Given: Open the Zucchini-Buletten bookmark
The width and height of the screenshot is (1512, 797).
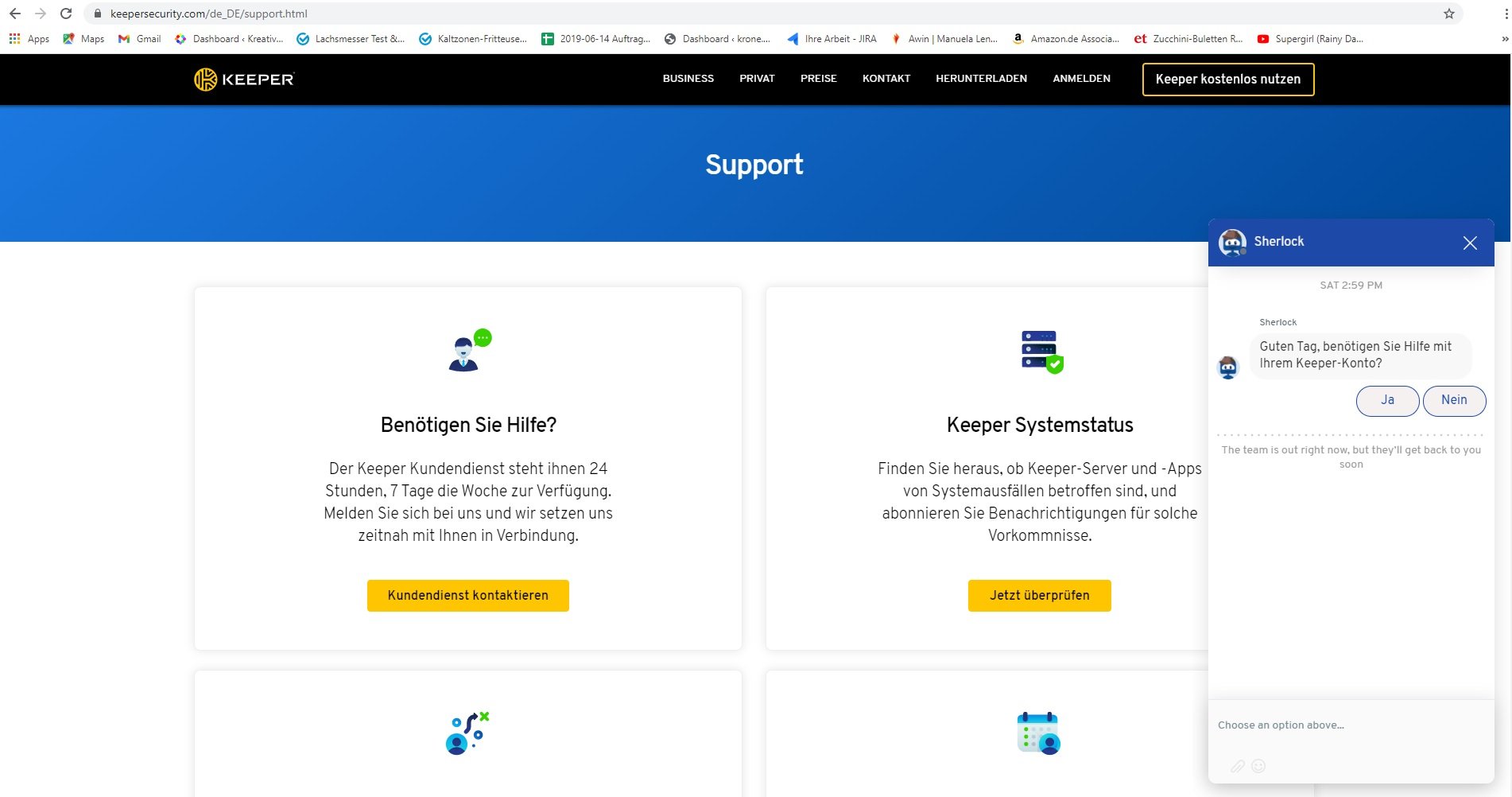Looking at the screenshot, I should pyautogui.click(x=1188, y=38).
